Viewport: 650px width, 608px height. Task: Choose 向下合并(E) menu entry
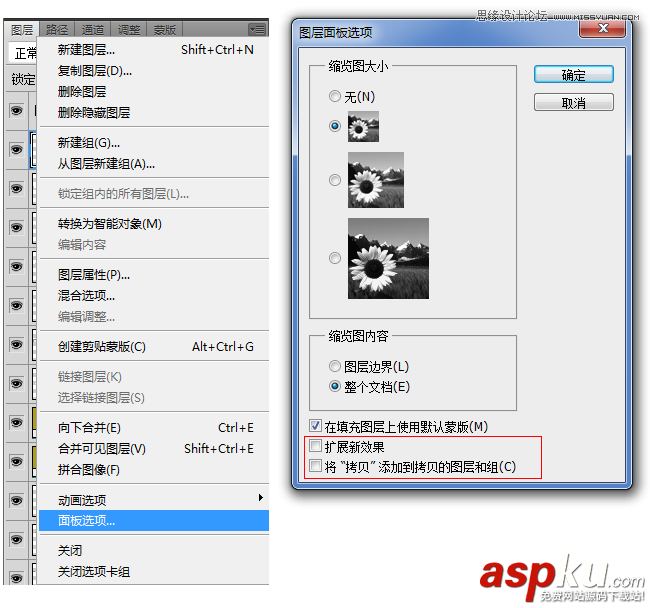point(154,428)
